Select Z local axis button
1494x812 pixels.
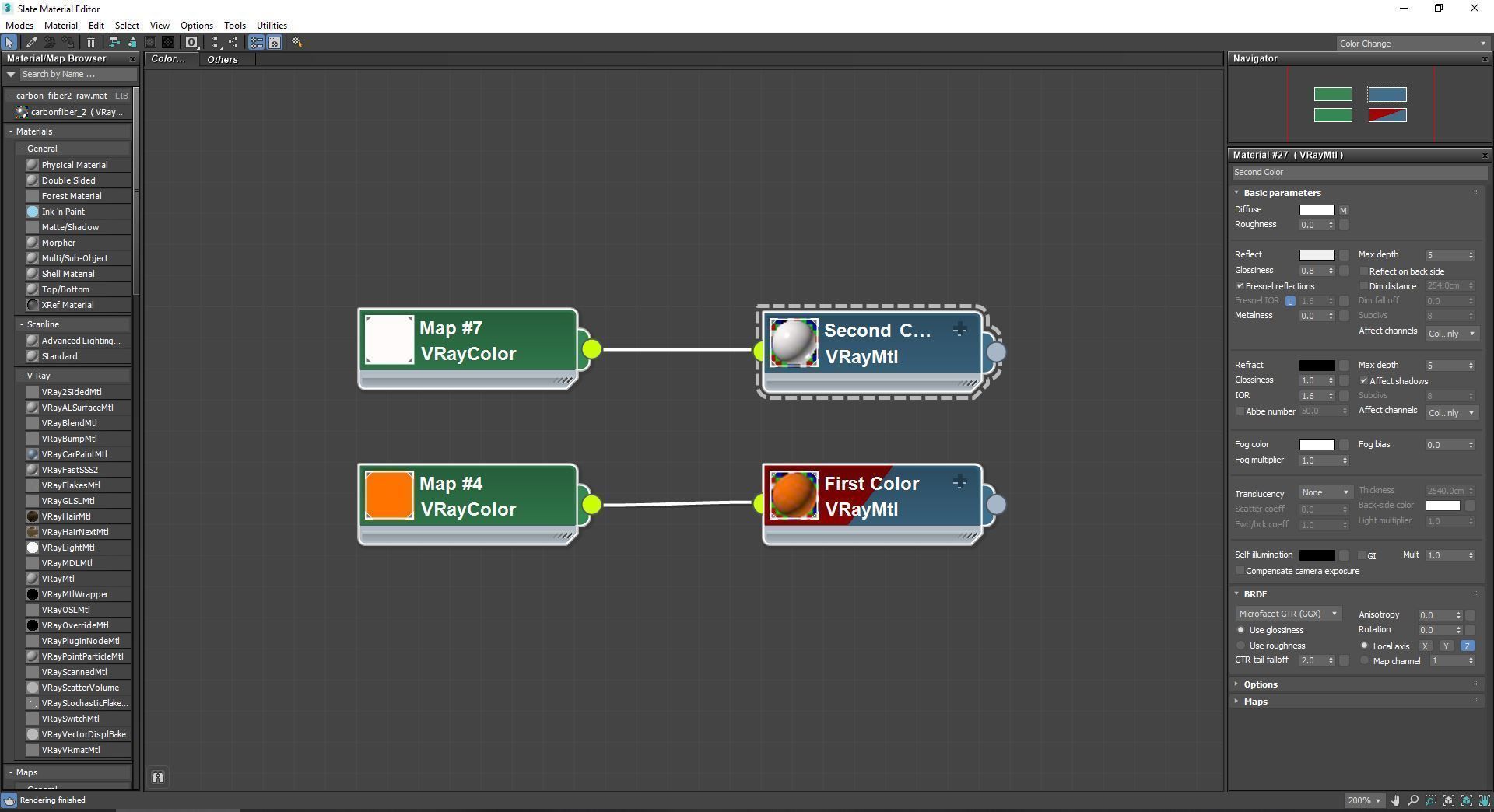tap(1467, 646)
